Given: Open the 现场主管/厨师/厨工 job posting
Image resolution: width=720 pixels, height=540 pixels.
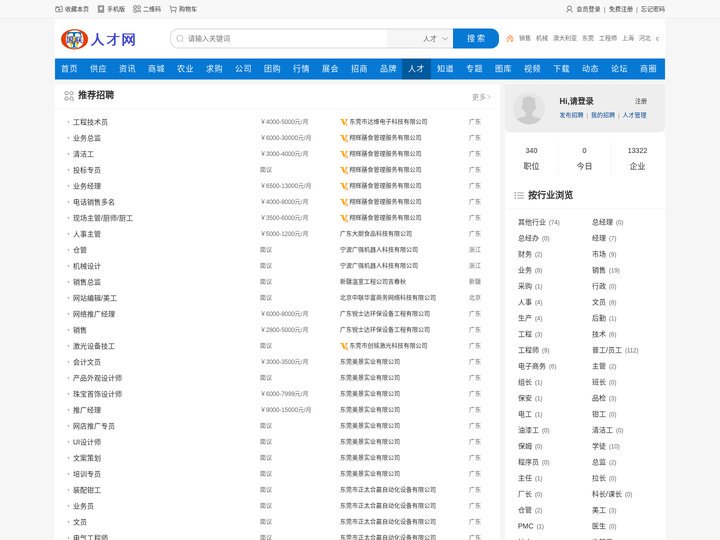Looking at the screenshot, I should point(103,218).
